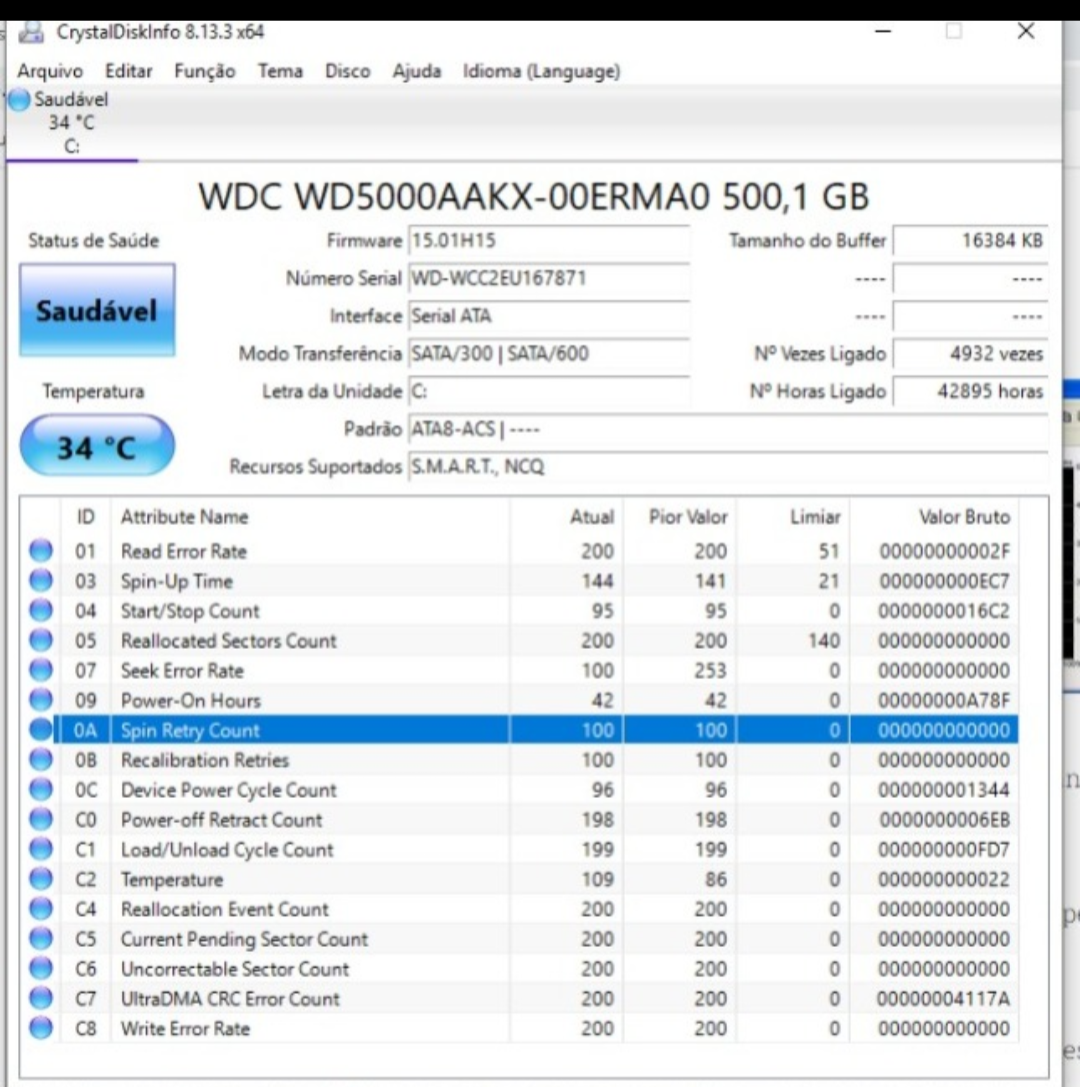Click status orb for UltraDMA CRC Error Count
This screenshot has height=1087, width=1080.
41,998
